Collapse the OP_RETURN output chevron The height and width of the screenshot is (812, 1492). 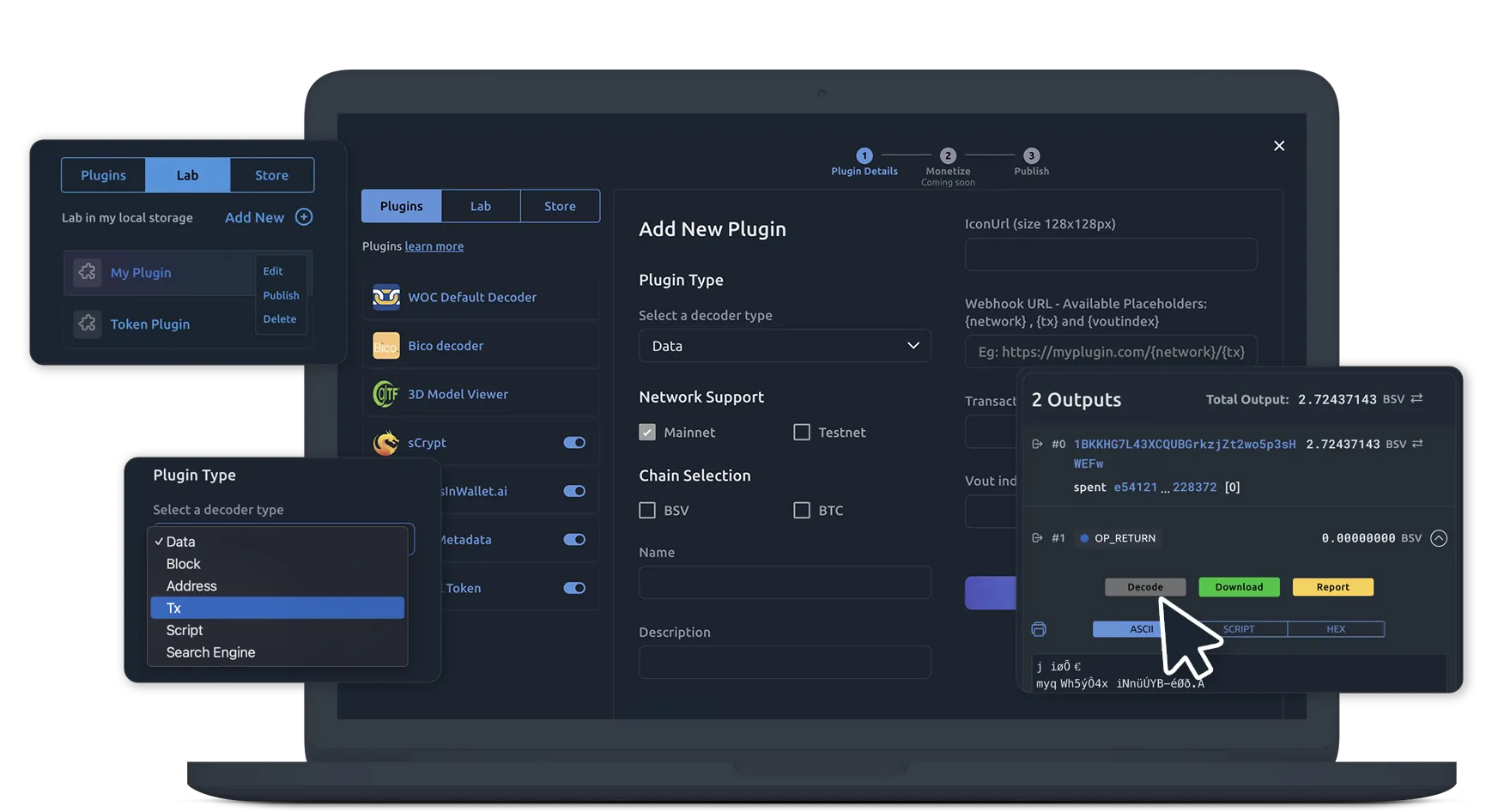pos(1439,538)
